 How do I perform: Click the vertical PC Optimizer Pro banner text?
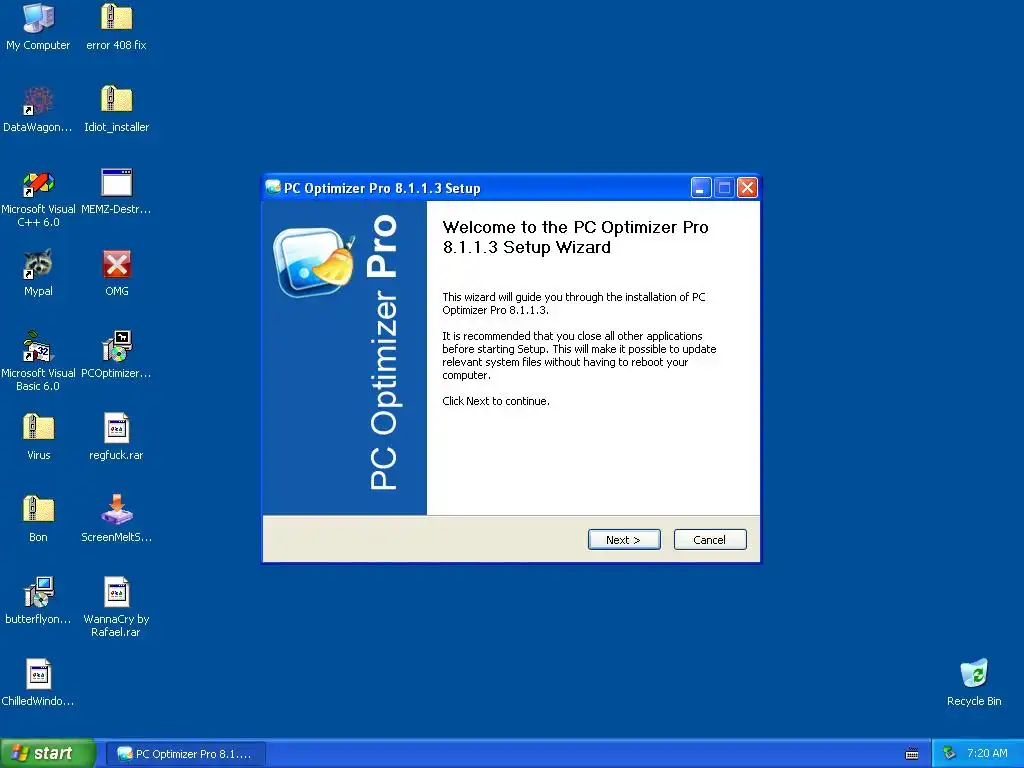click(383, 353)
